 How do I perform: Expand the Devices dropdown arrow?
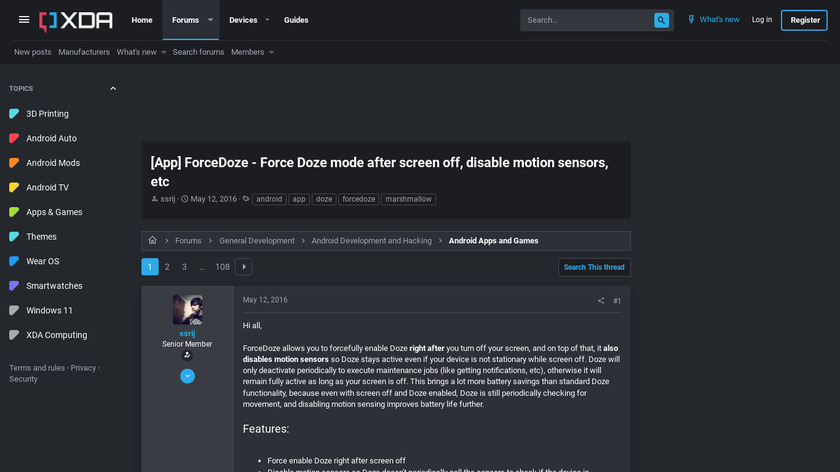[x=267, y=20]
